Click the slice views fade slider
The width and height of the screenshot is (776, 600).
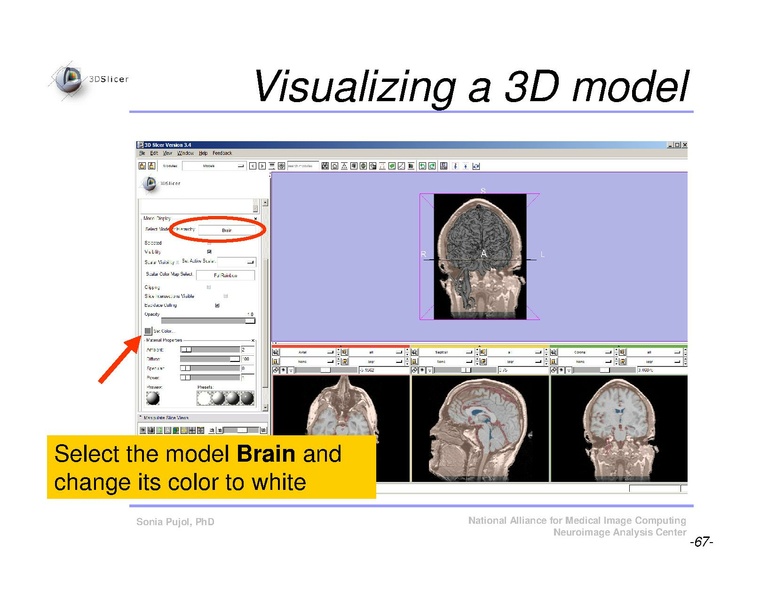pyautogui.click(x=242, y=430)
